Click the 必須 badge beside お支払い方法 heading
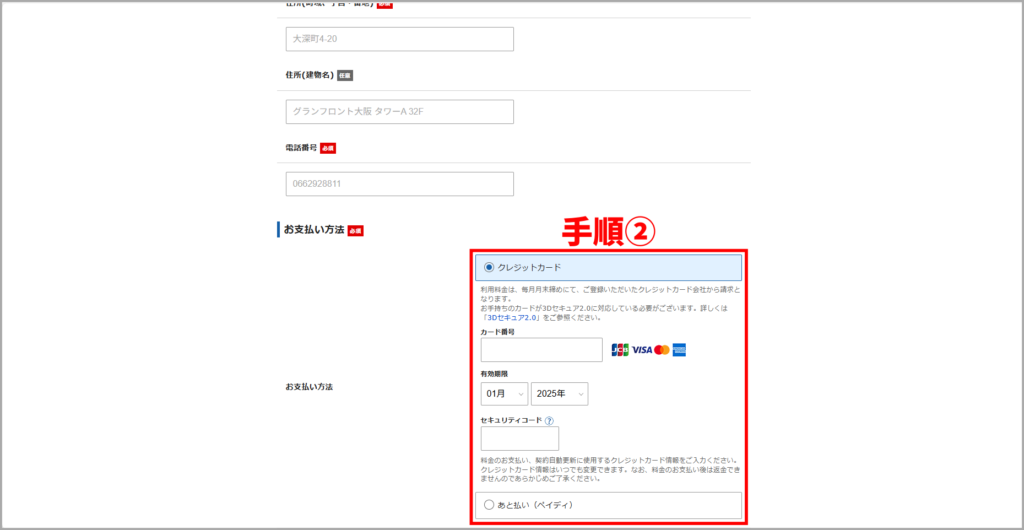Screen dimensions: 1024x530 click(355, 230)
